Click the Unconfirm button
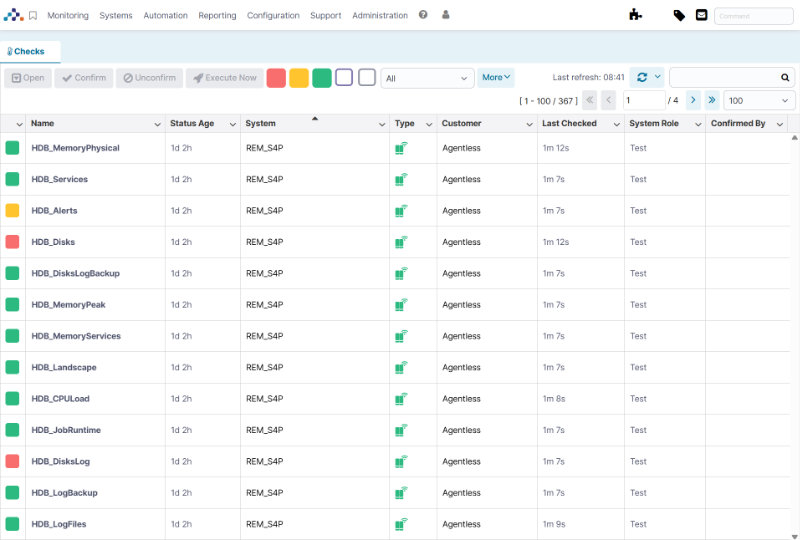 pyautogui.click(x=149, y=78)
